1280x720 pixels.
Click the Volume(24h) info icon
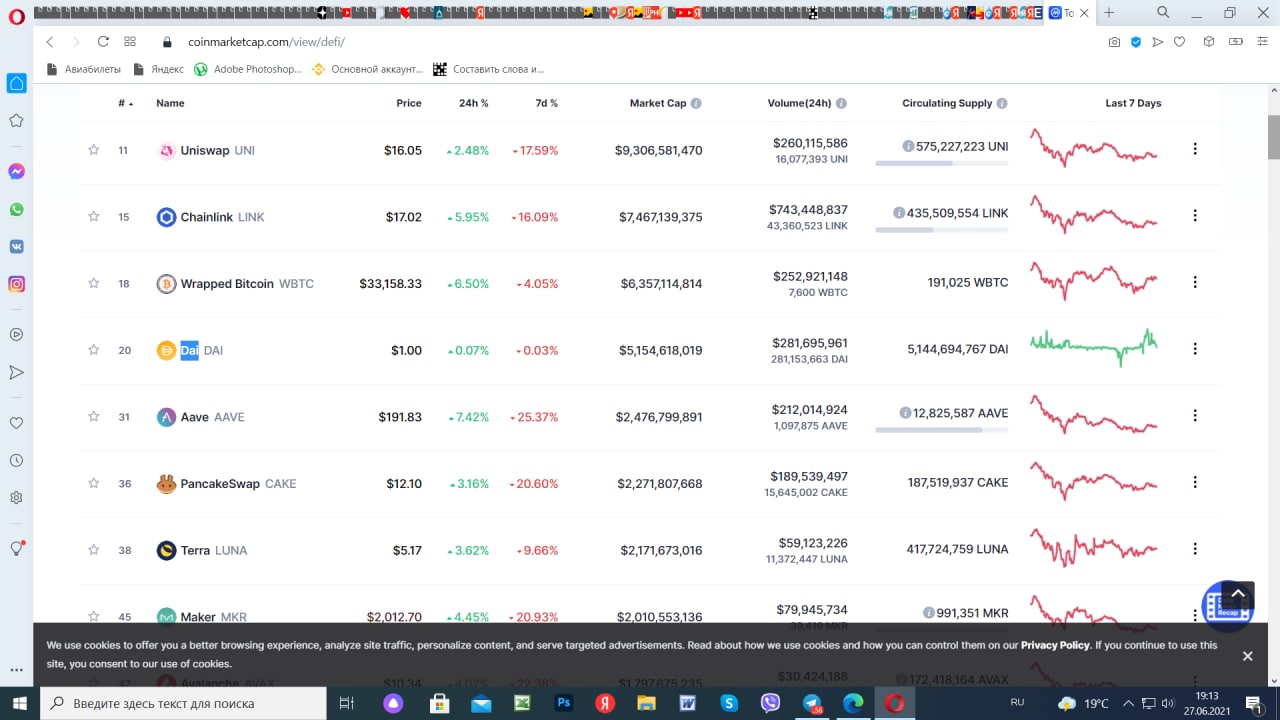point(841,103)
